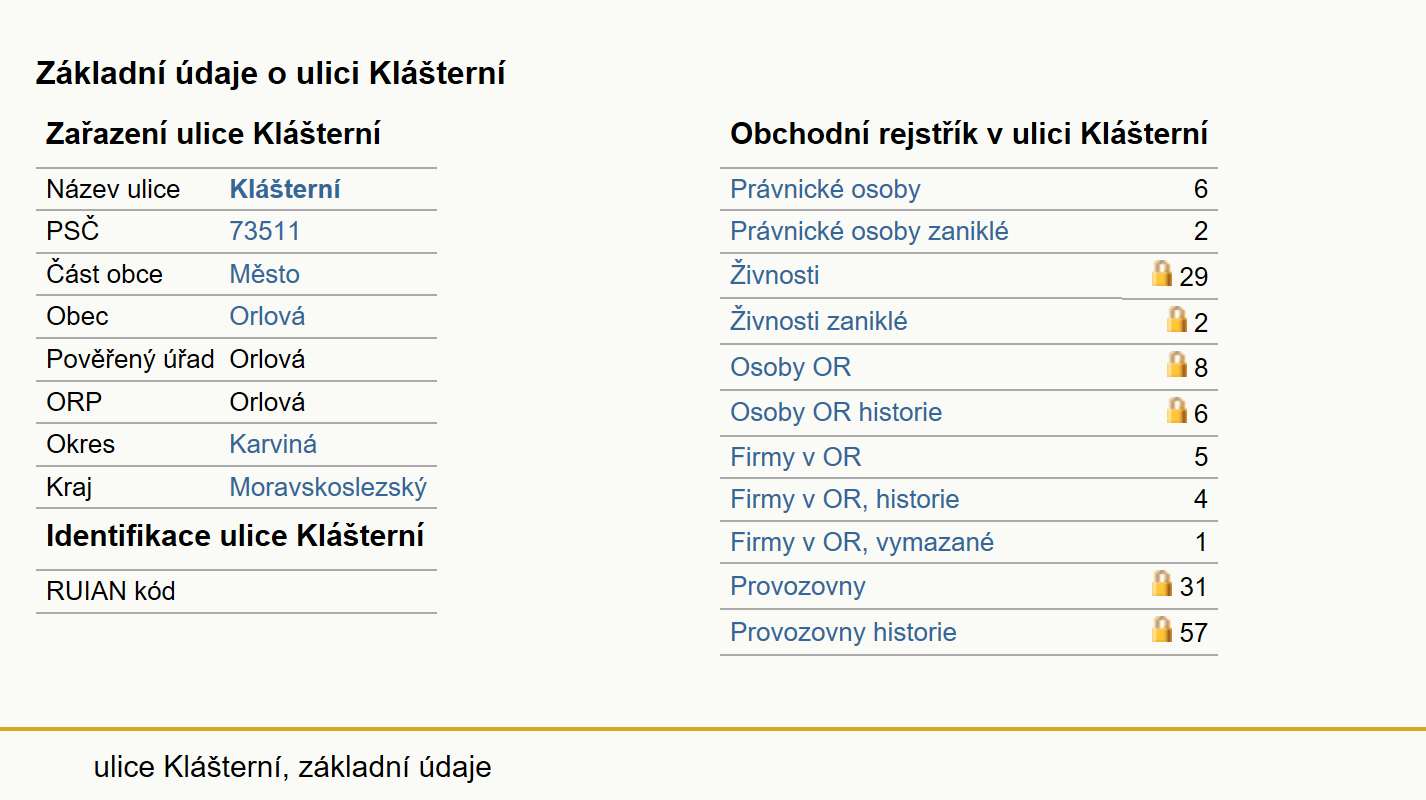The height and width of the screenshot is (800, 1426).
Task: Click the lock icon in Osoby OR historie row
Action: [x=1177, y=410]
